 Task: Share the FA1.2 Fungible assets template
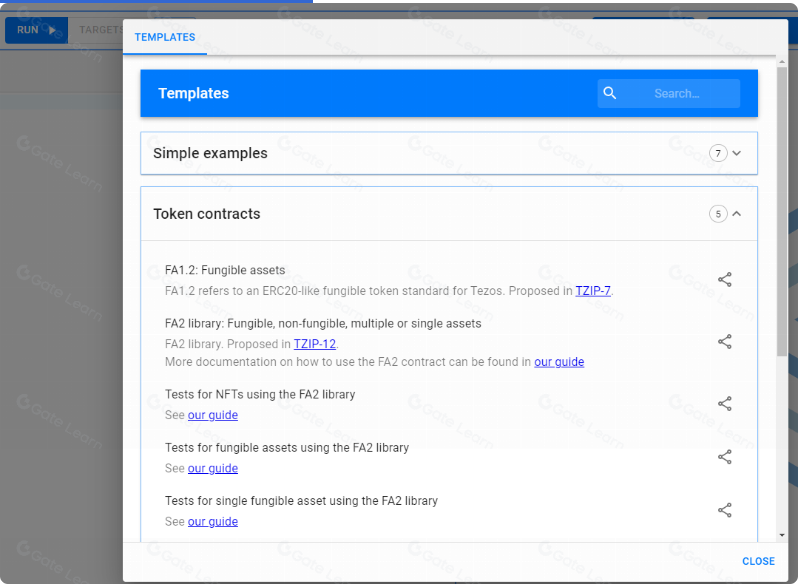(725, 280)
